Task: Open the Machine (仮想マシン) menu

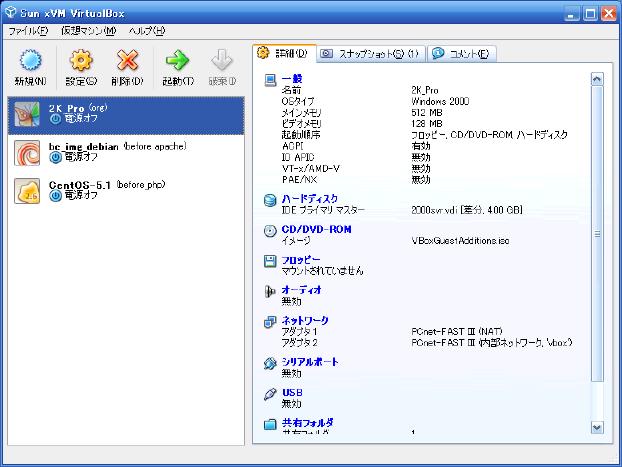Action: click(x=88, y=31)
